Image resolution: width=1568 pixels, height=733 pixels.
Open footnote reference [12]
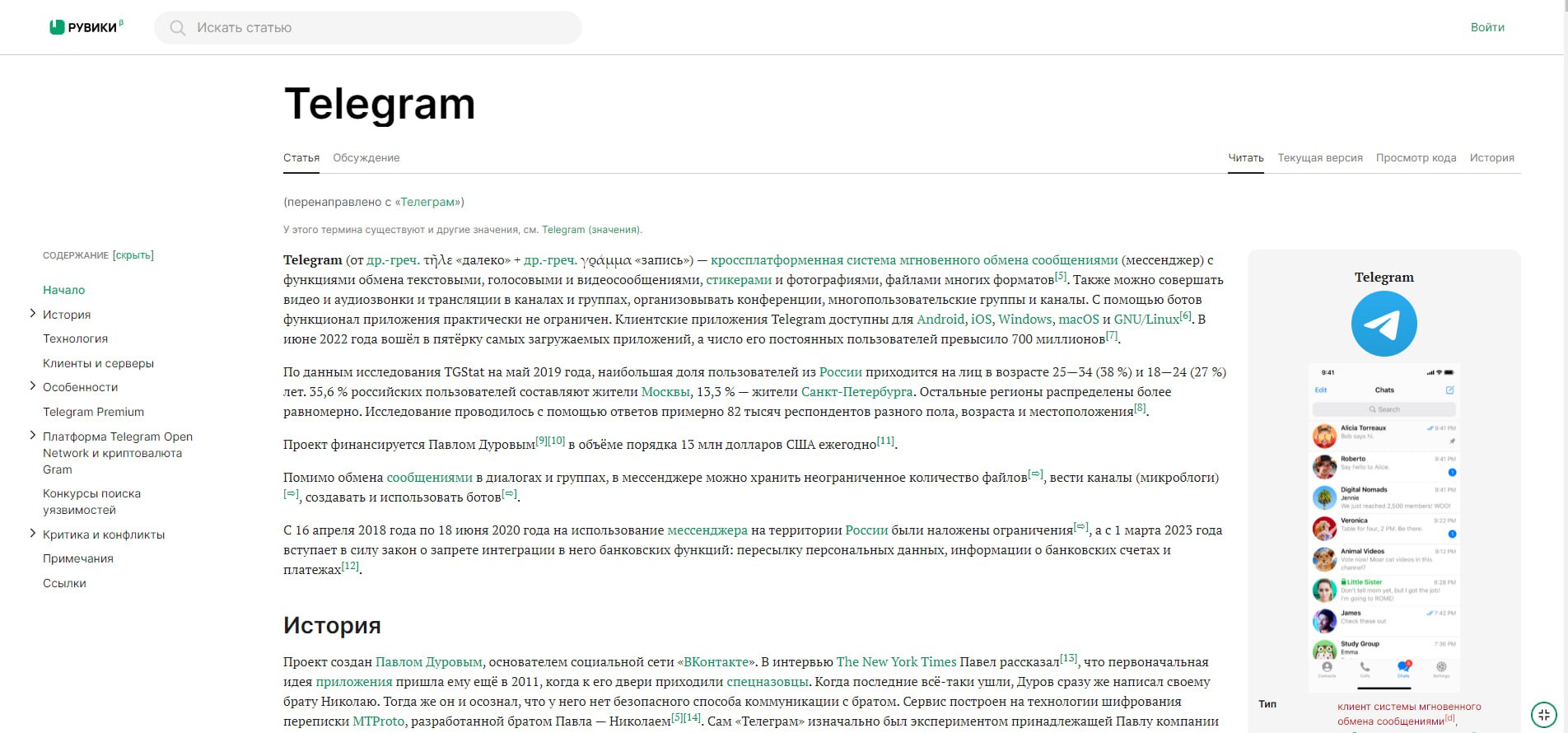tap(350, 566)
